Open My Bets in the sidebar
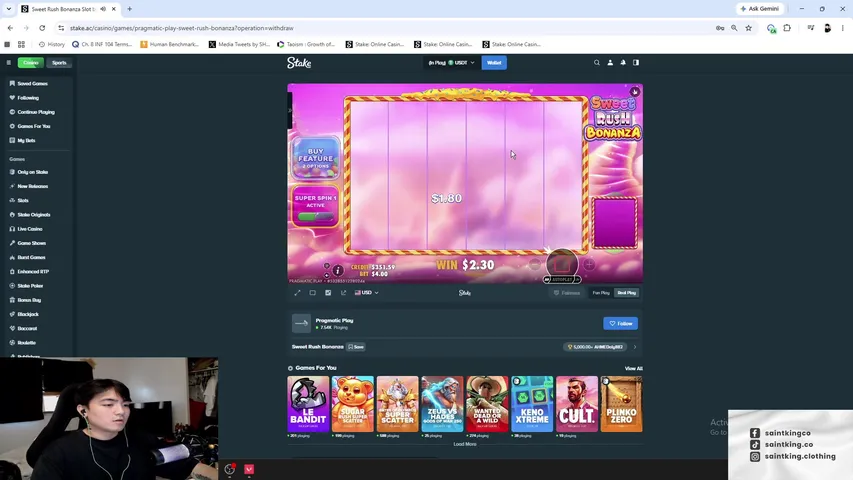The width and height of the screenshot is (853, 480). (26, 140)
